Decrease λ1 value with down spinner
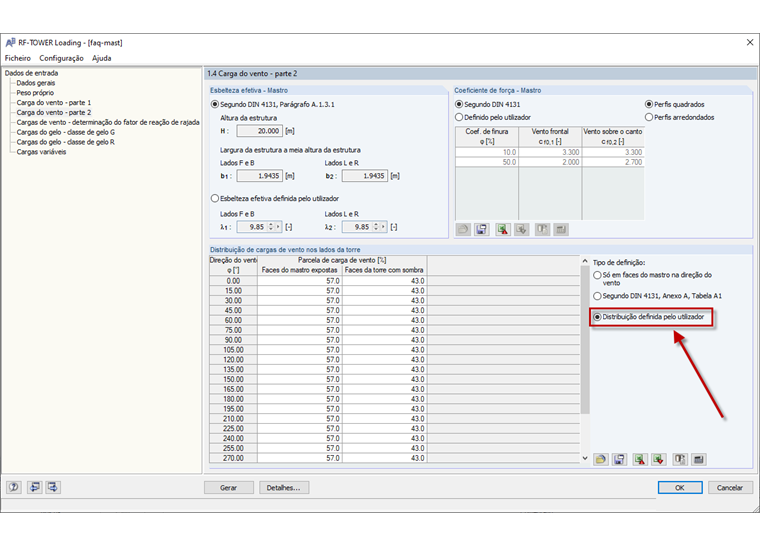The height and width of the screenshot is (546, 760). [271, 229]
